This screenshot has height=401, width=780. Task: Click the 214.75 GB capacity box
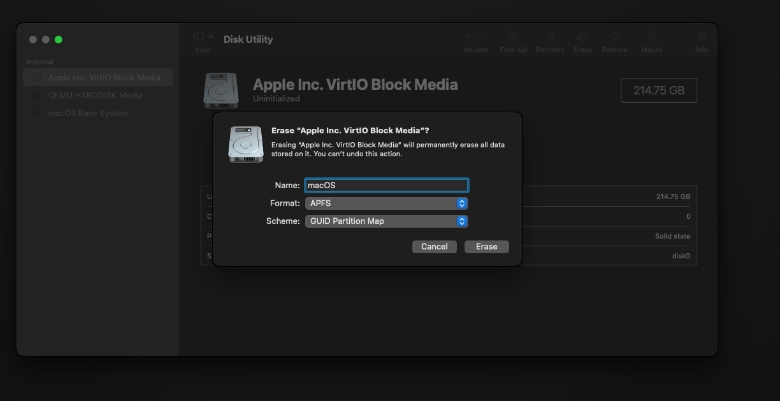tap(658, 89)
